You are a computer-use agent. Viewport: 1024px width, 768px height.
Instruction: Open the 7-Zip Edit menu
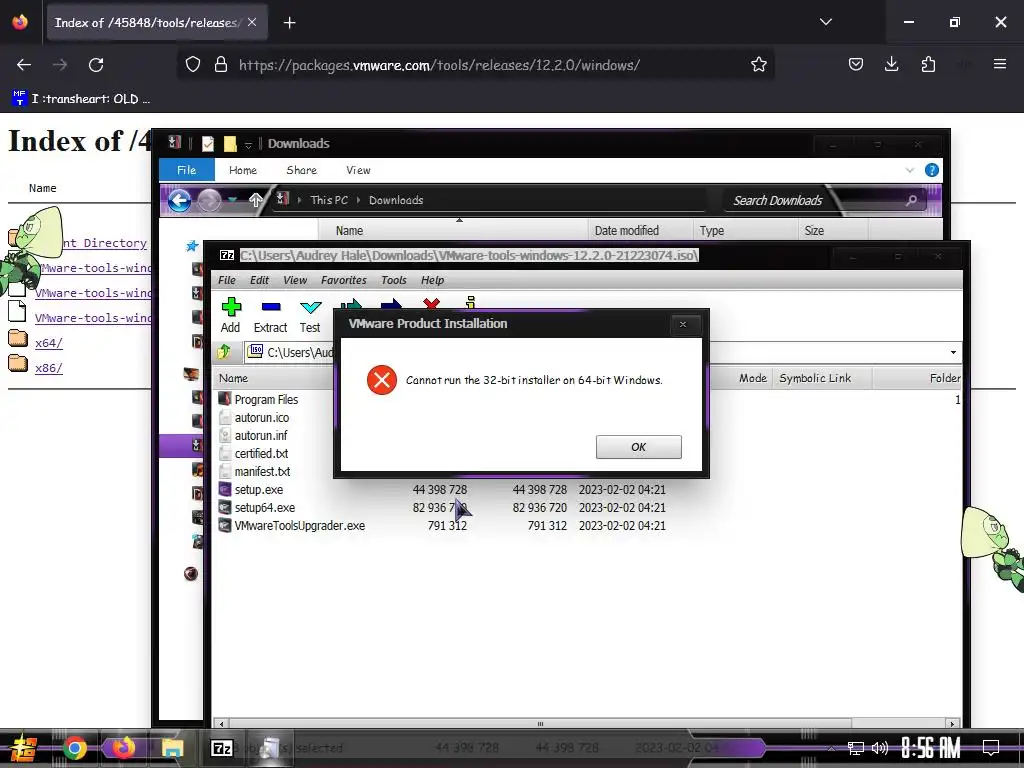tap(259, 280)
